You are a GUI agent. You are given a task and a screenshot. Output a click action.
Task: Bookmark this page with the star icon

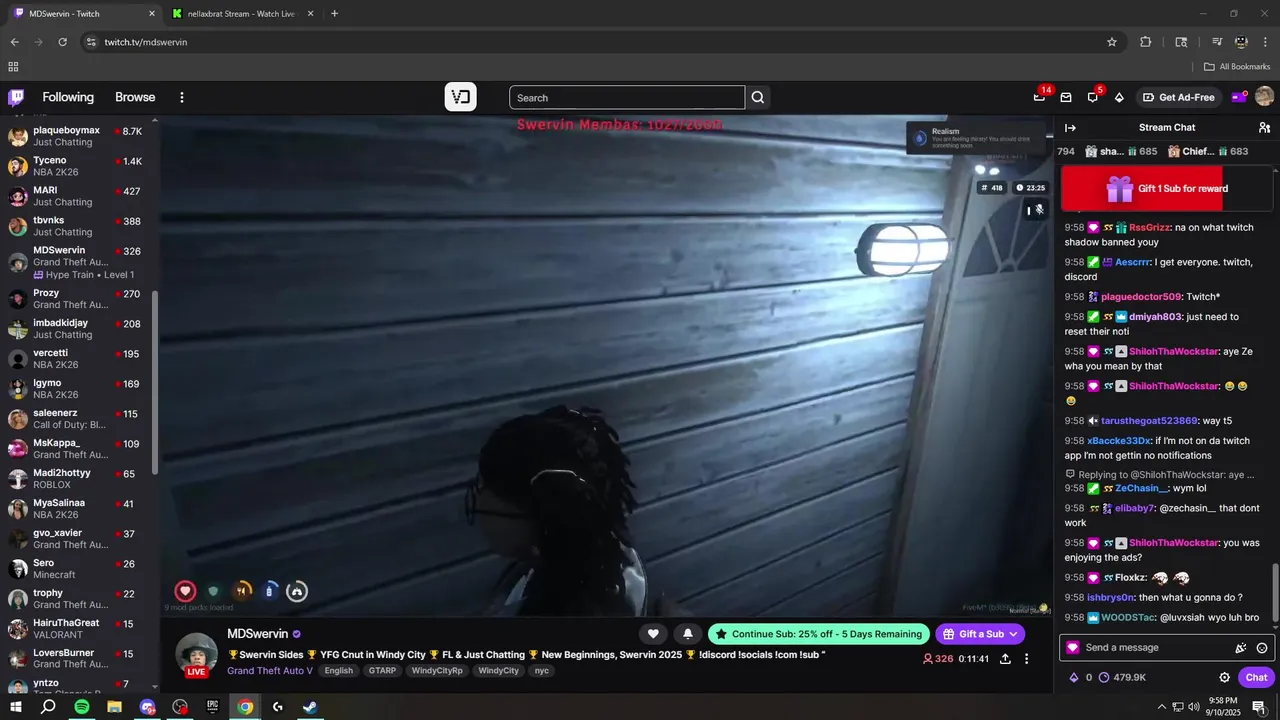click(1112, 42)
